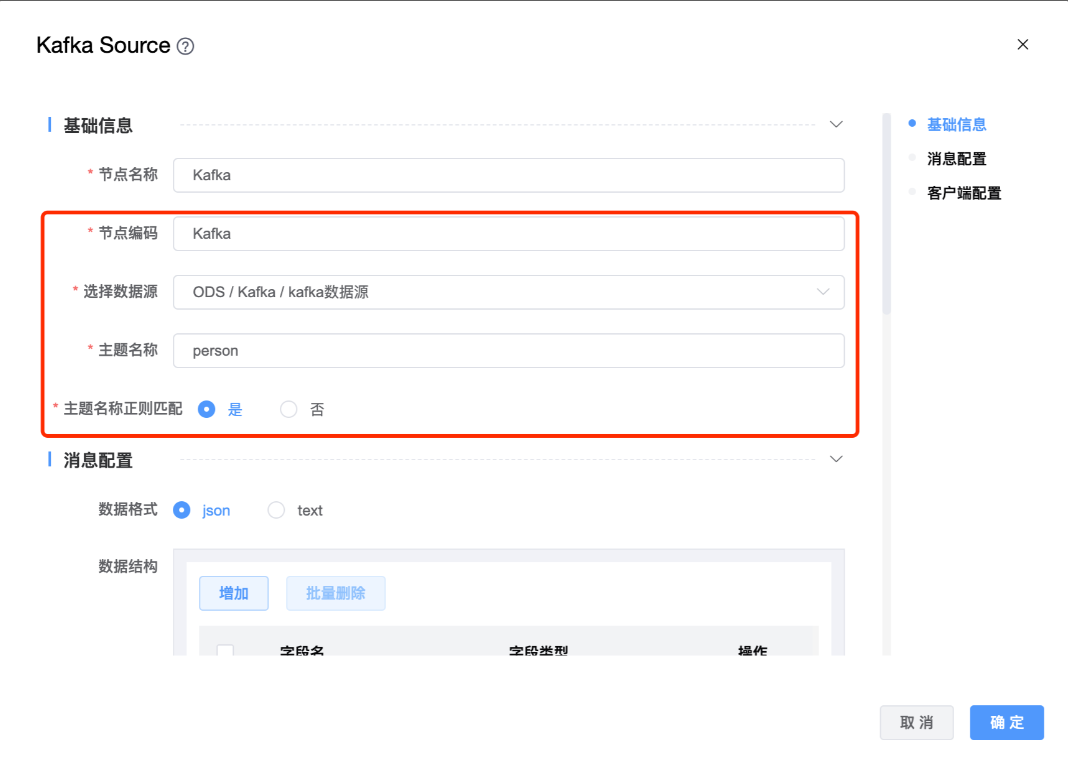1068x764 pixels.
Task: Click the form's vertical scrollbar
Action: click(886, 215)
